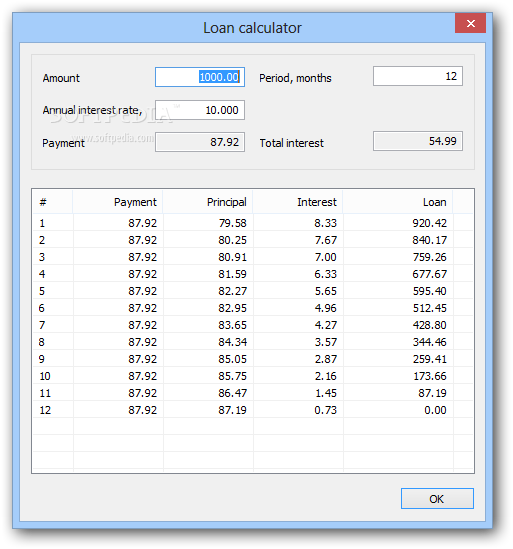Close the Loan calculator dialog
Image resolution: width=513 pixels, height=549 pixels.
click(470, 23)
